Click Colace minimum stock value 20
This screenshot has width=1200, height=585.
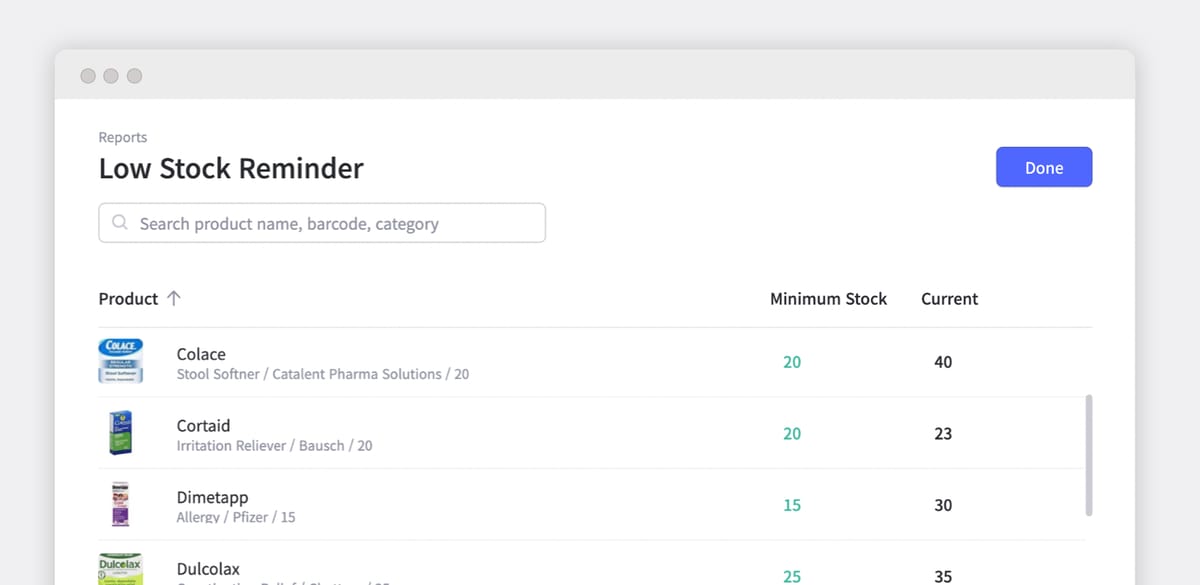790,362
